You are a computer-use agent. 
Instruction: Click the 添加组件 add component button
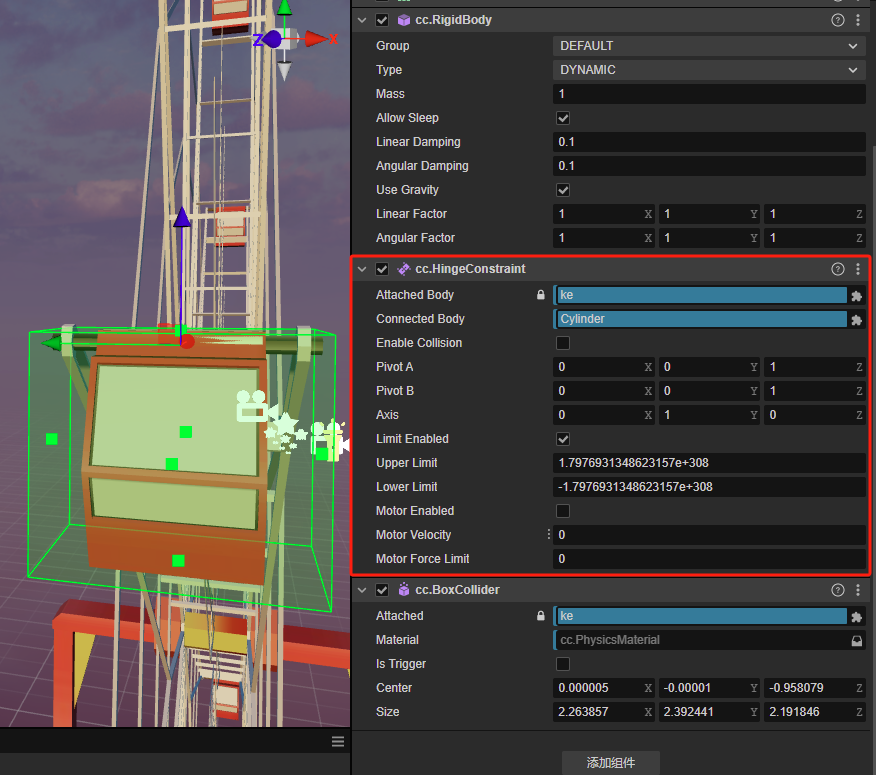coord(611,762)
